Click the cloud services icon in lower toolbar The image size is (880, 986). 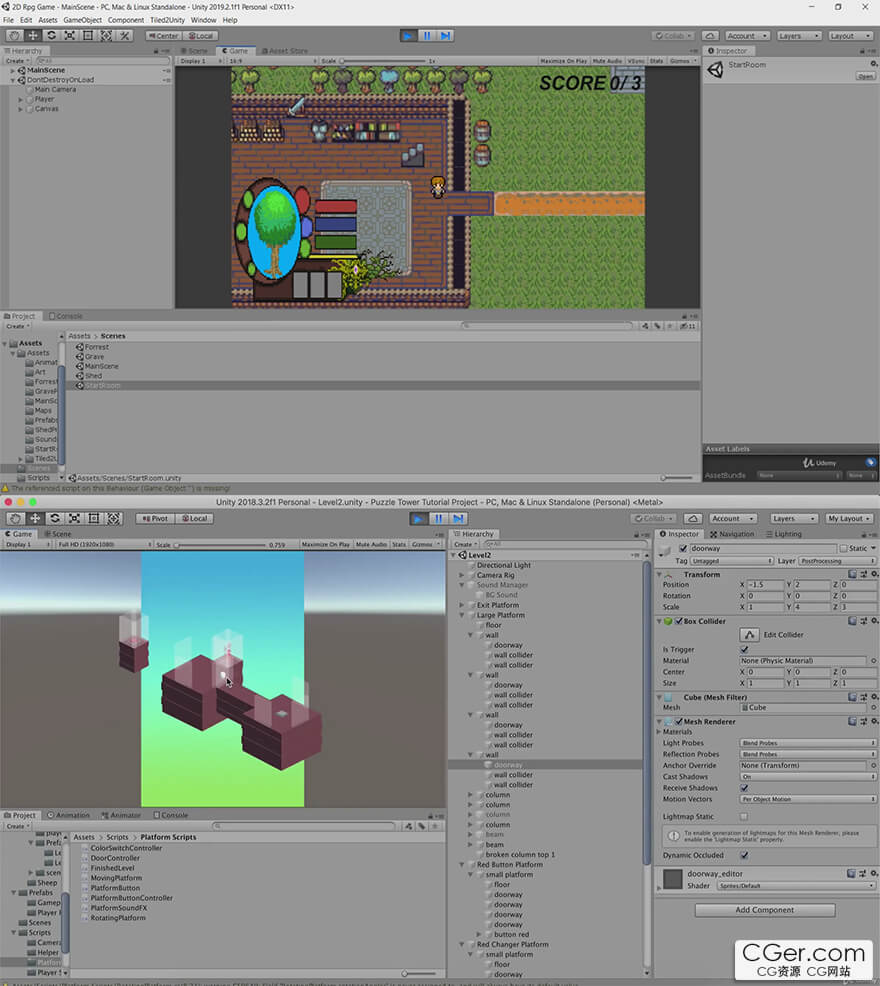click(693, 519)
